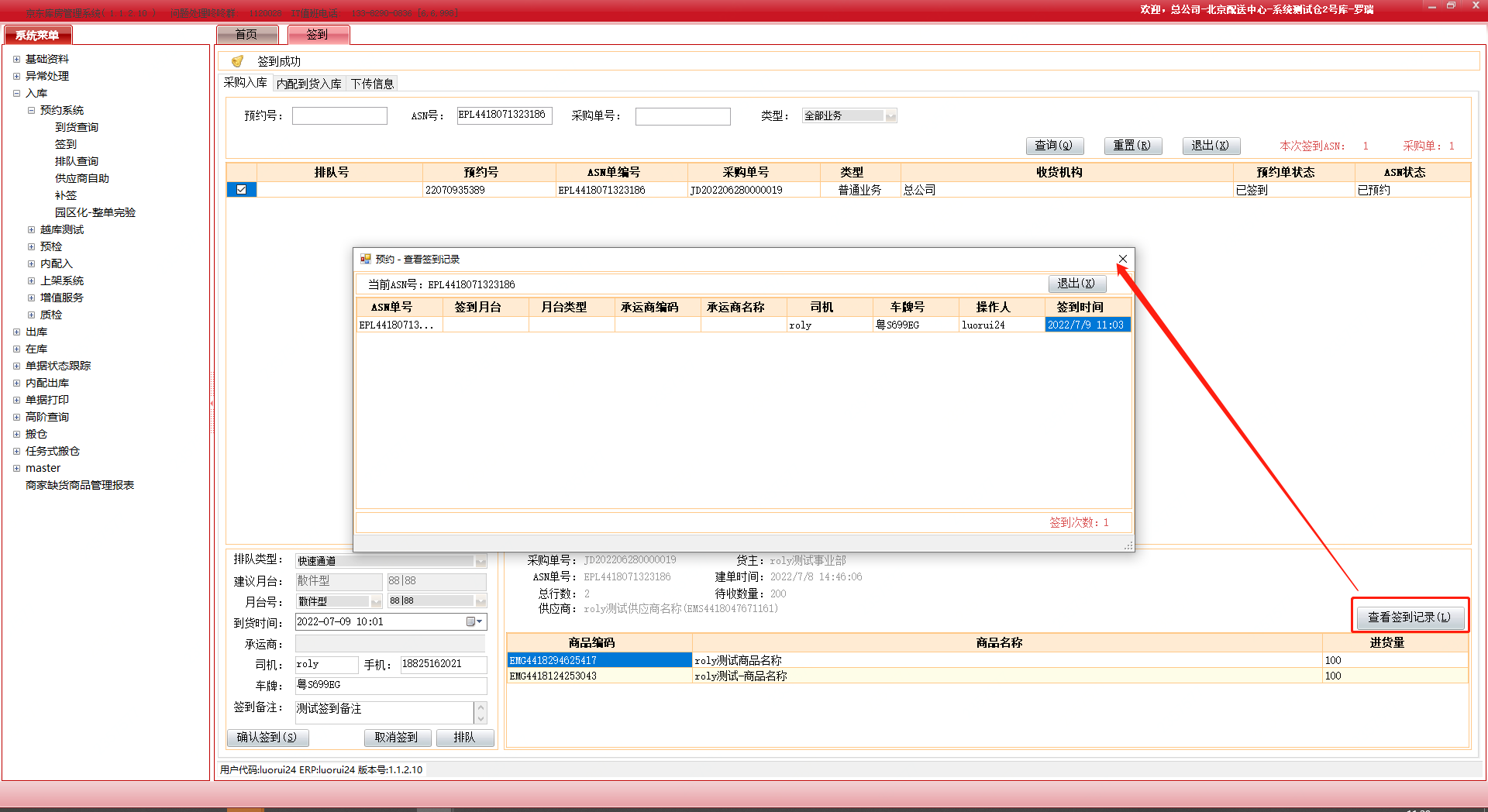The image size is (1488, 812).
Task: Switch to the 内配到货入库 tab
Action: point(308,84)
